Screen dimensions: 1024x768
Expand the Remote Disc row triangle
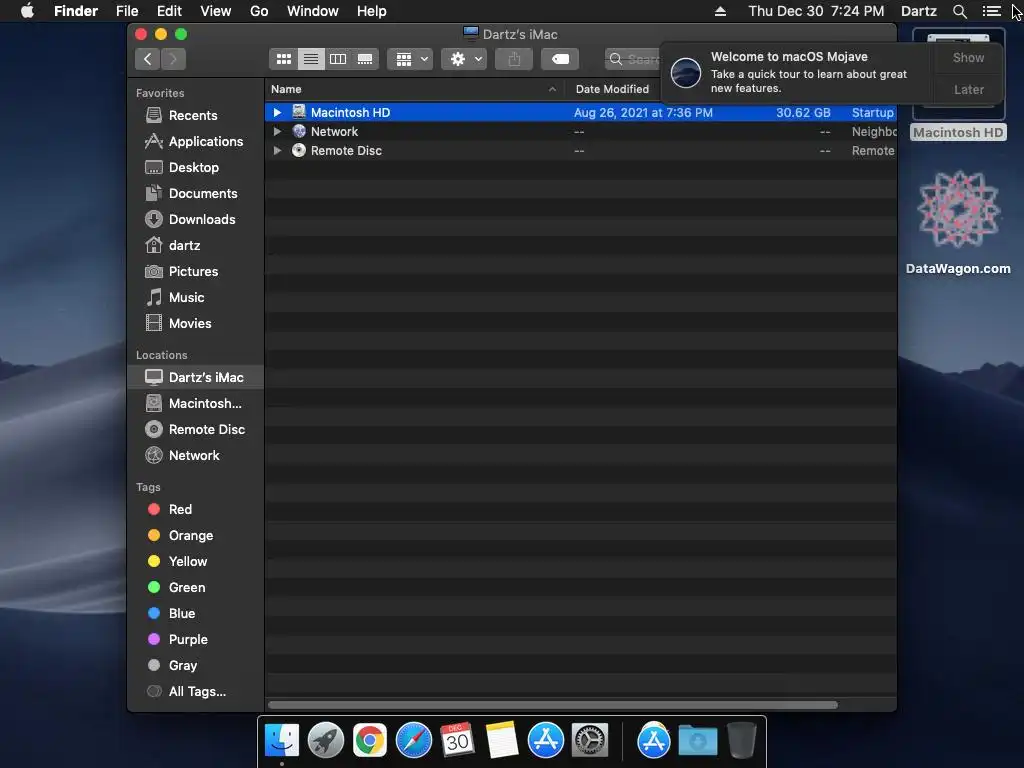tap(277, 150)
